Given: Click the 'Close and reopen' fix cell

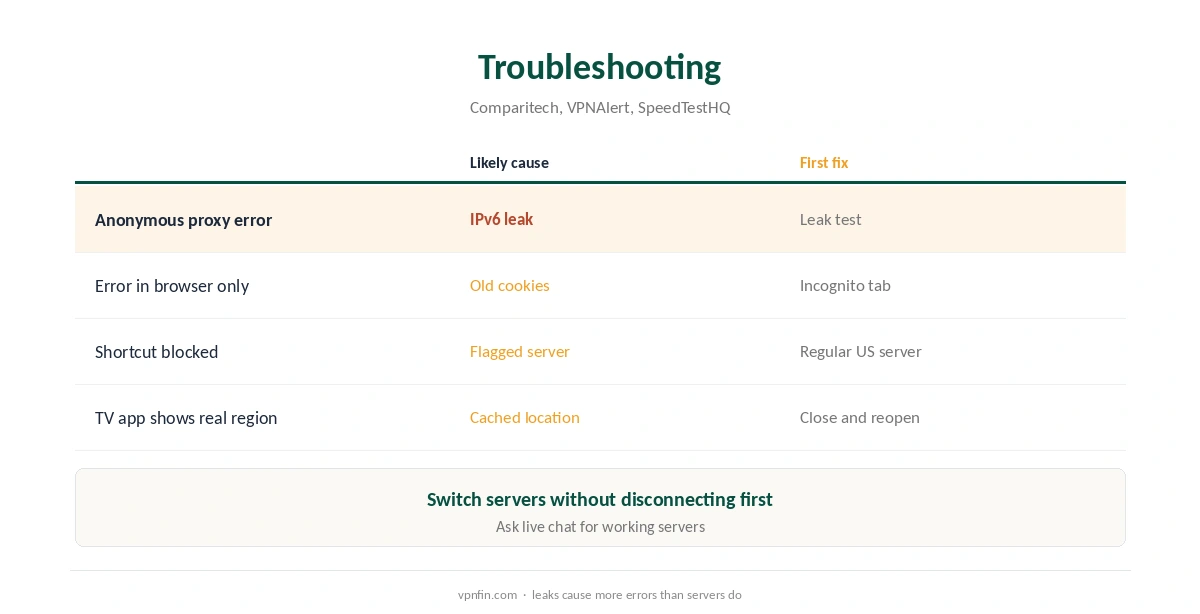Looking at the screenshot, I should [859, 417].
